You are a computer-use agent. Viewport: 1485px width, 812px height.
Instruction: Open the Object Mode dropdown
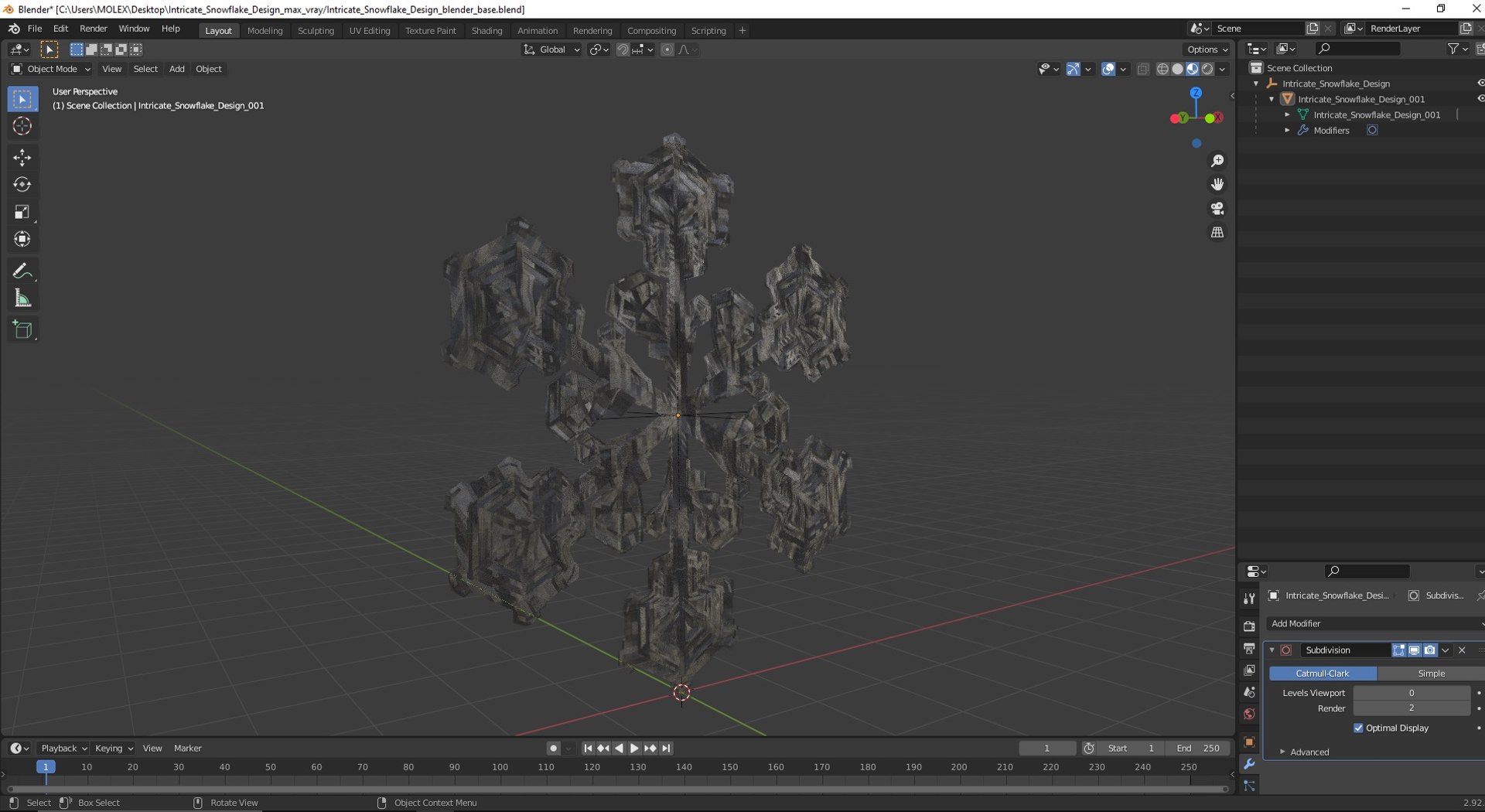tap(51, 70)
